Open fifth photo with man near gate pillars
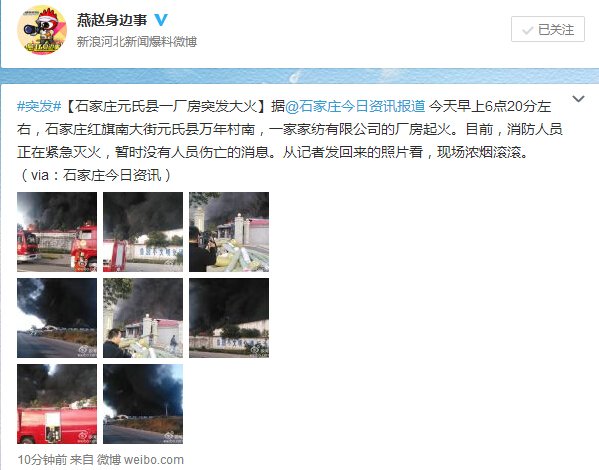Screen dimensions: 599x470 tap(143, 318)
